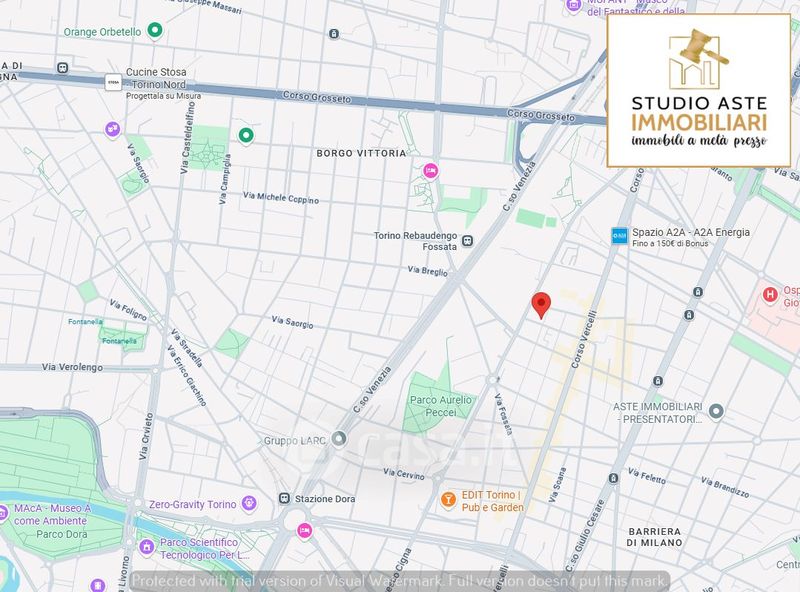Viewport: 800px width, 592px height.
Task: Select the Via Foligno street label
Action: click(x=128, y=310)
